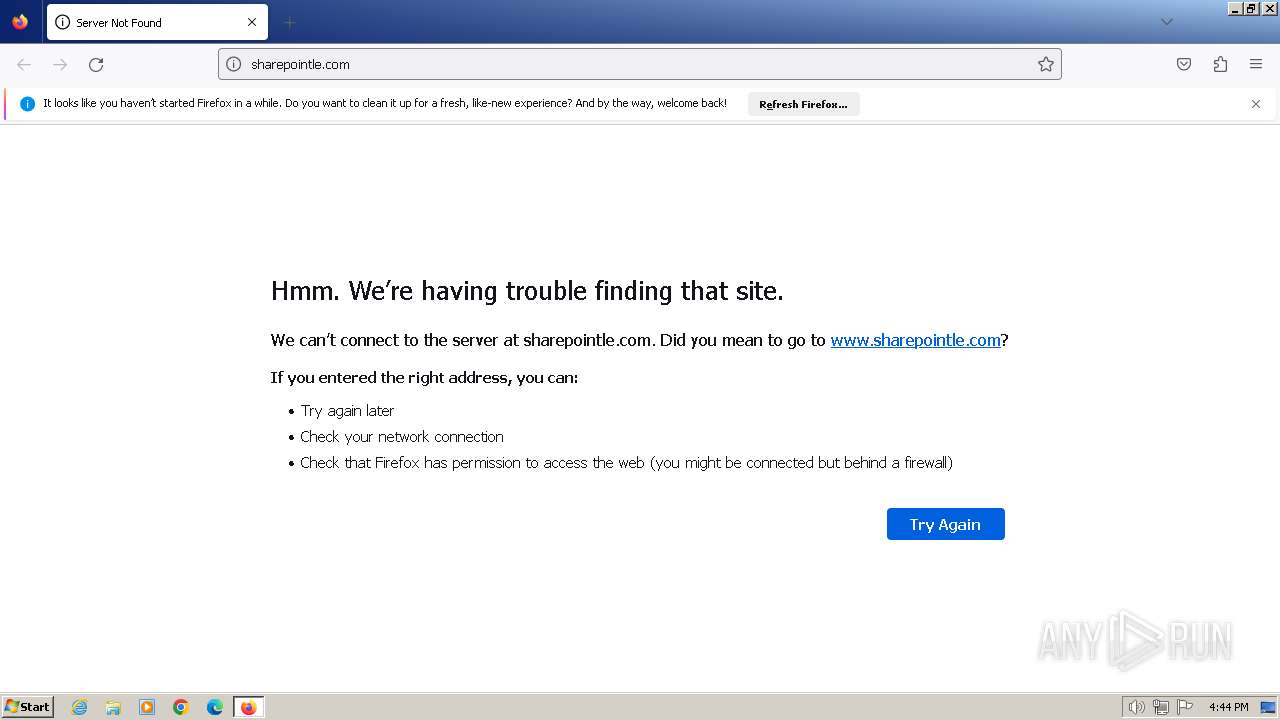Image resolution: width=1280 pixels, height=720 pixels.
Task: Click the clock showing 4:44 PM
Action: click(1228, 707)
